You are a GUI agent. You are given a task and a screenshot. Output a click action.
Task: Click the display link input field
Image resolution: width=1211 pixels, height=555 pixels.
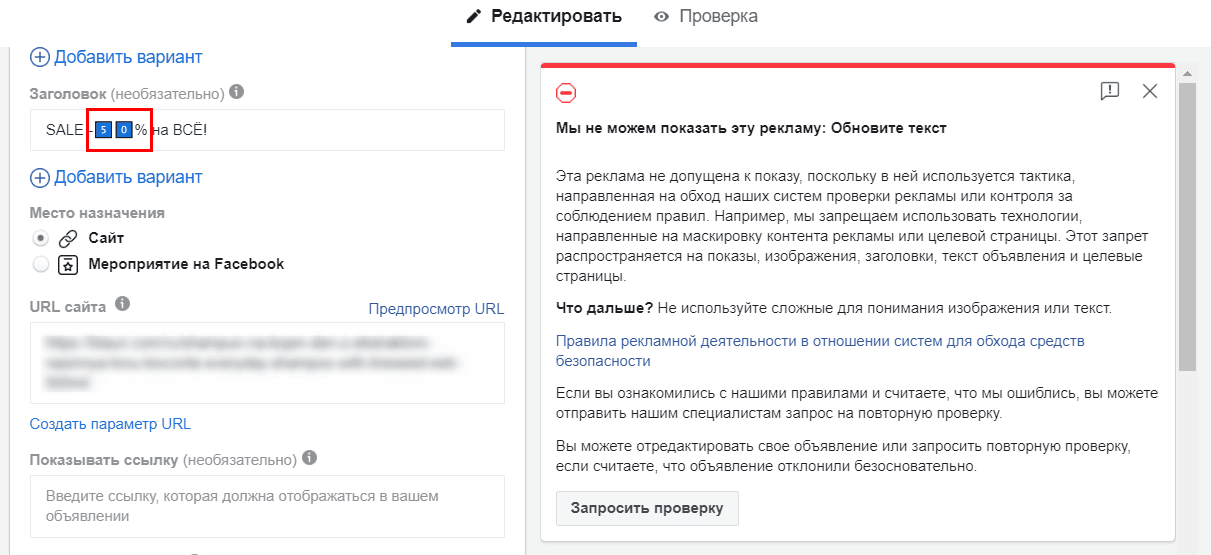click(x=267, y=506)
